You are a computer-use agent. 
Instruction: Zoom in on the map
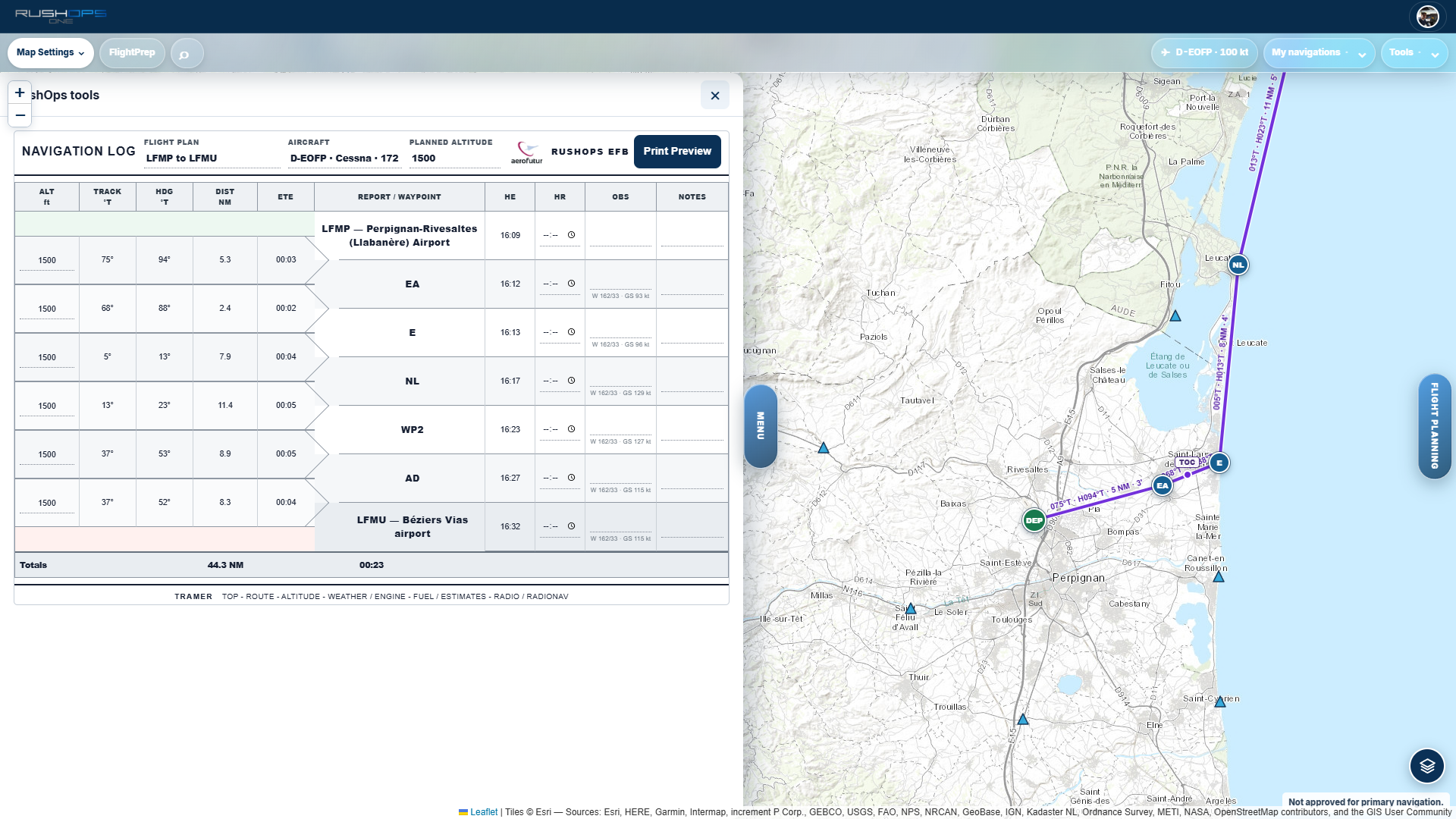pos(20,93)
